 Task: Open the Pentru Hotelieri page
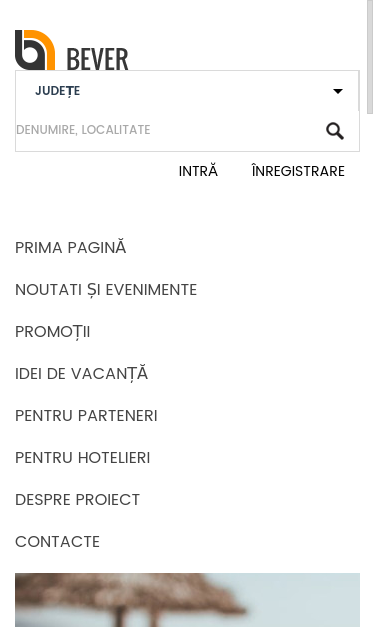(x=83, y=457)
